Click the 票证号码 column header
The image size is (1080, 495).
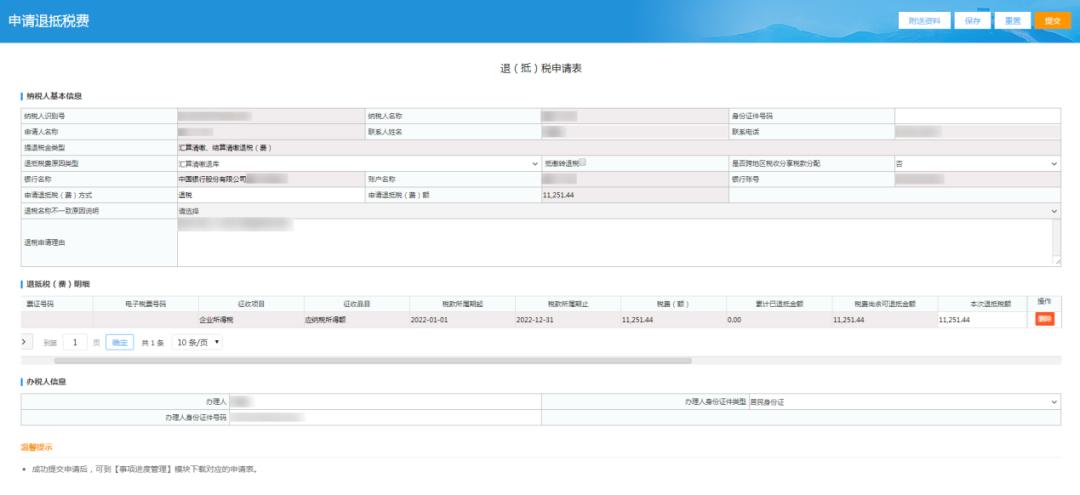point(40,304)
